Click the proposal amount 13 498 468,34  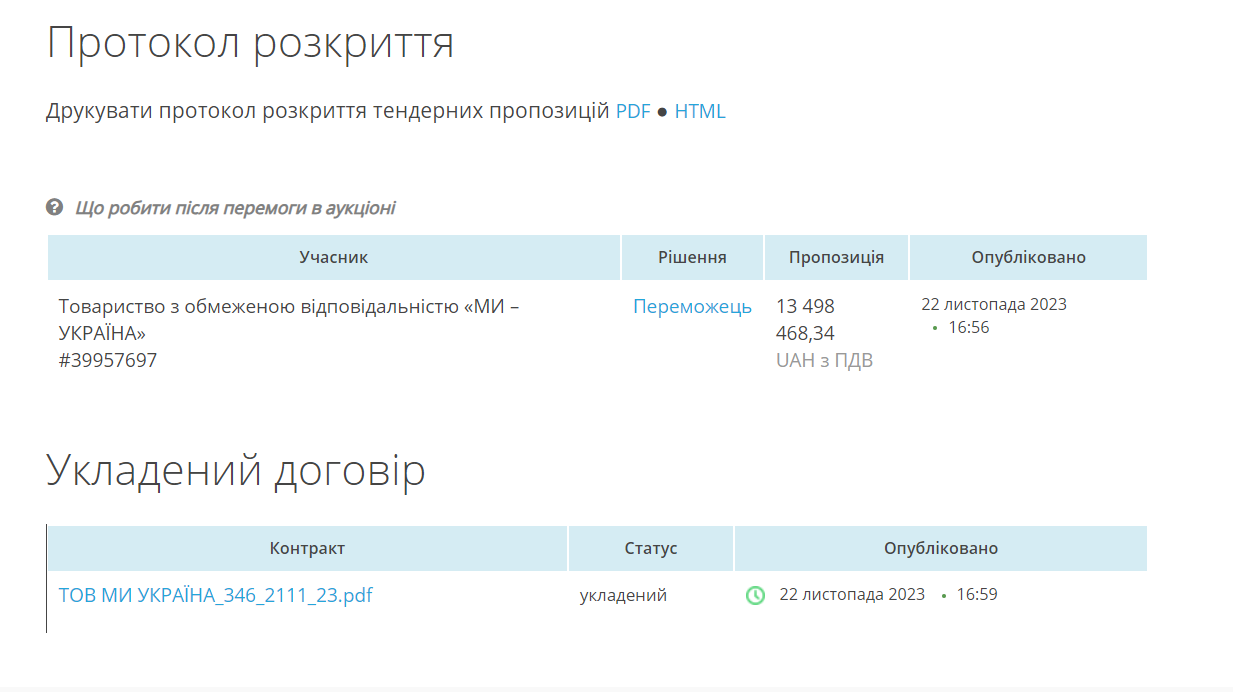coord(805,319)
